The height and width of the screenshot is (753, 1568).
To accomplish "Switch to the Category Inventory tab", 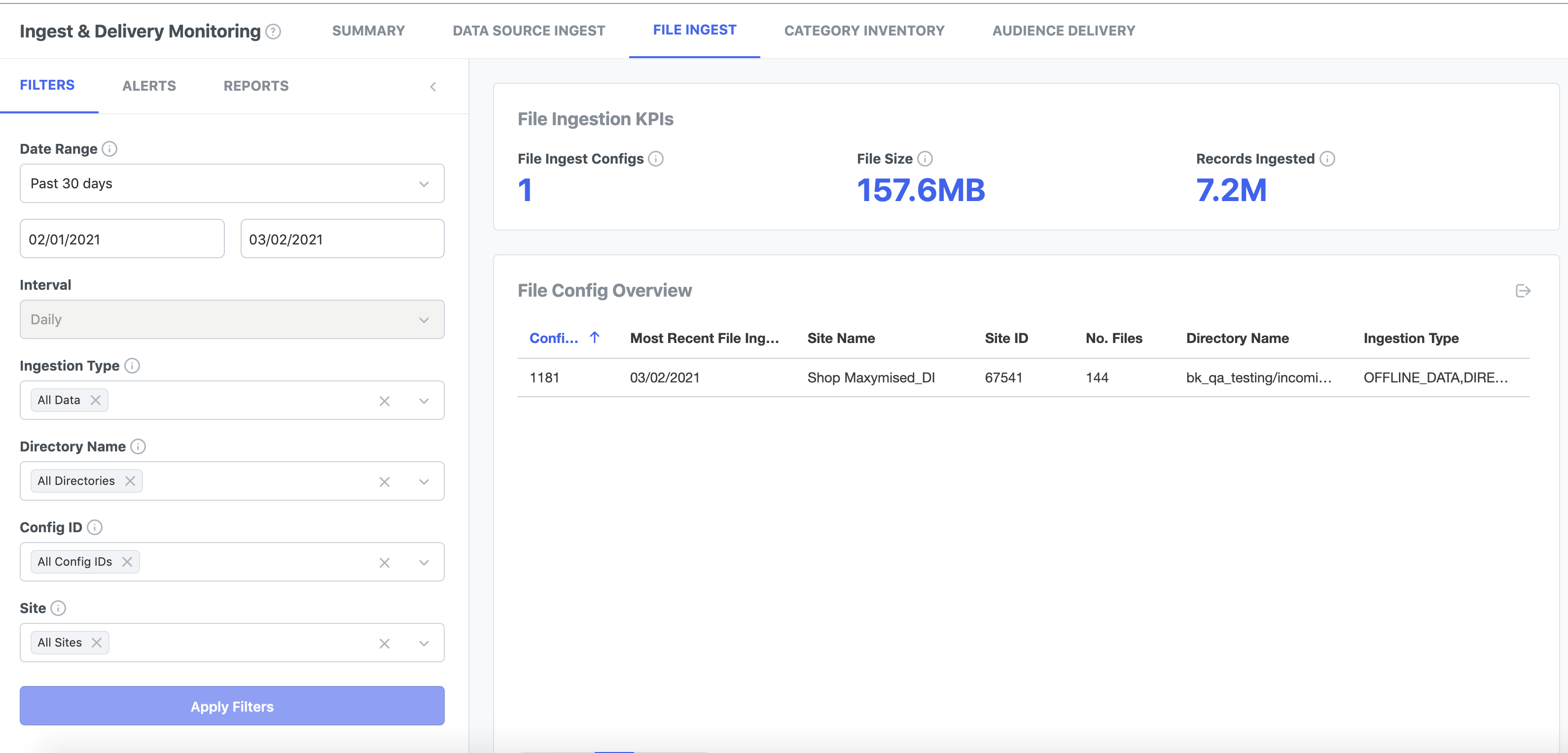I will (x=864, y=31).
